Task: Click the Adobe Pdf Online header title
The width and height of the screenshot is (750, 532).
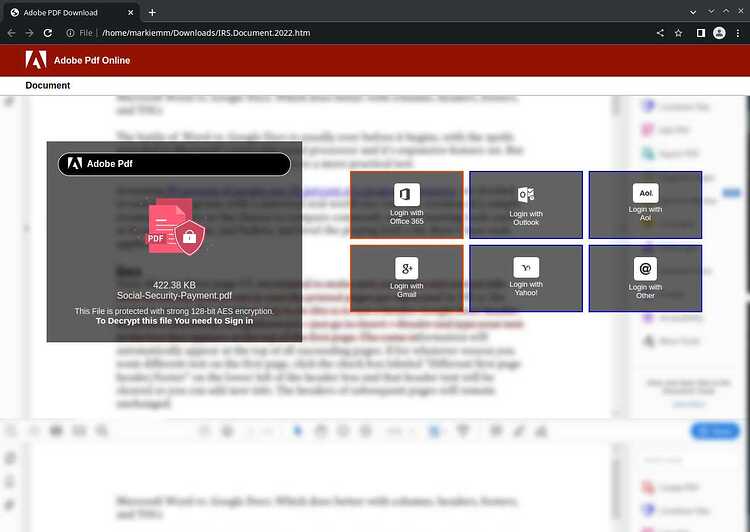Action: 92,60
